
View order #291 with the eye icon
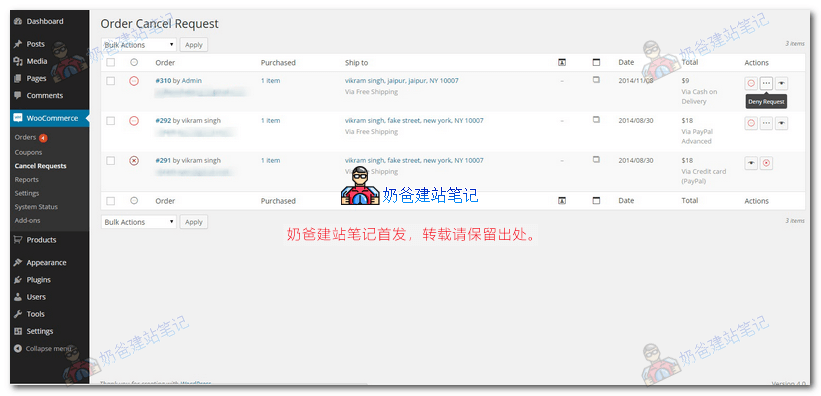(751, 163)
